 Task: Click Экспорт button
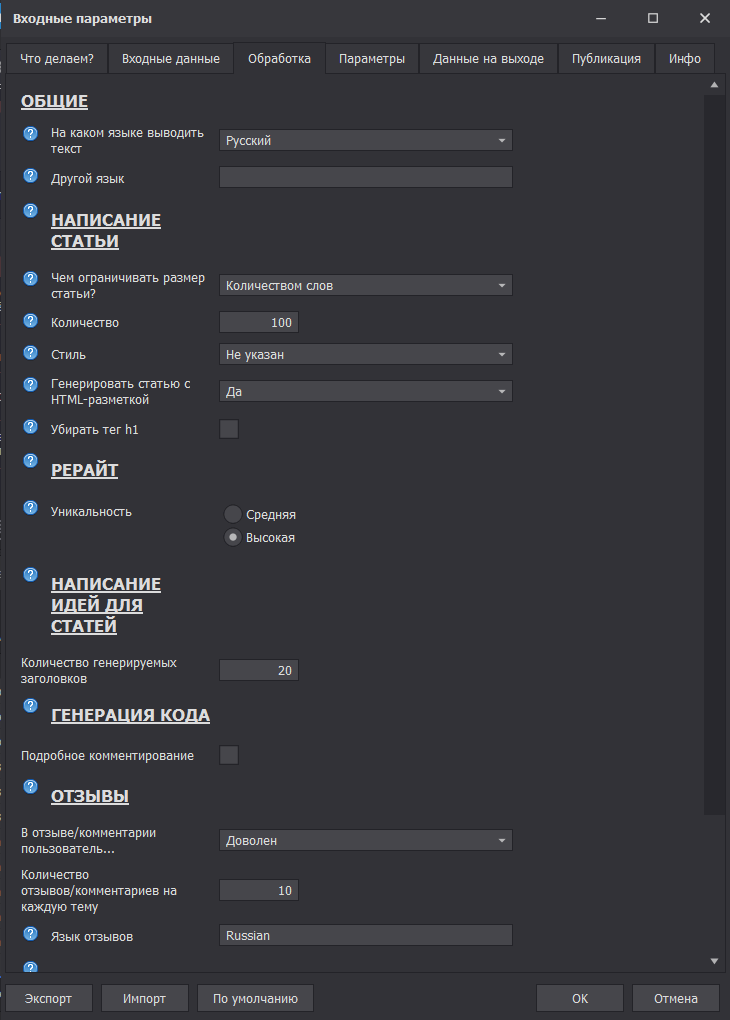click(48, 999)
